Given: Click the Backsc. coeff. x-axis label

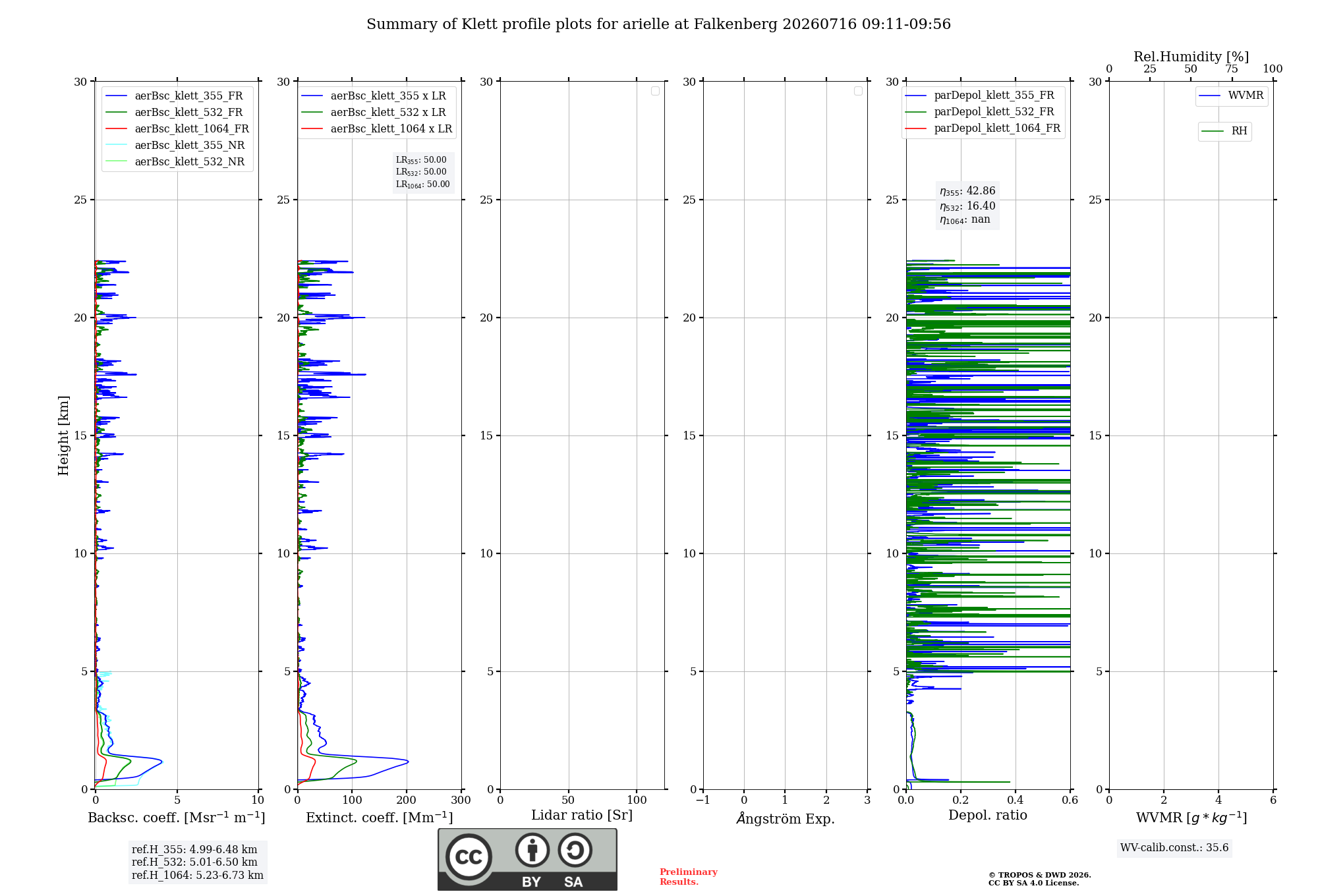Looking at the screenshot, I should point(177,818).
